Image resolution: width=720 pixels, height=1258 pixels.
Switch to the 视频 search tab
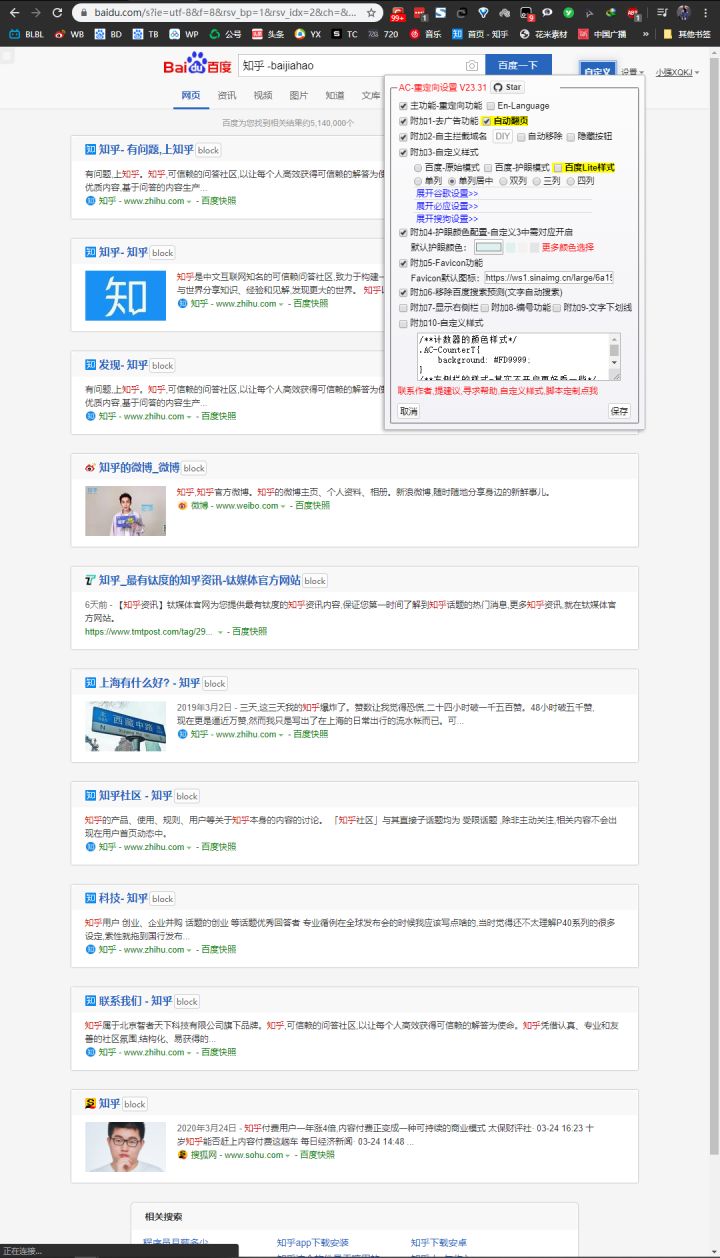coord(263,95)
